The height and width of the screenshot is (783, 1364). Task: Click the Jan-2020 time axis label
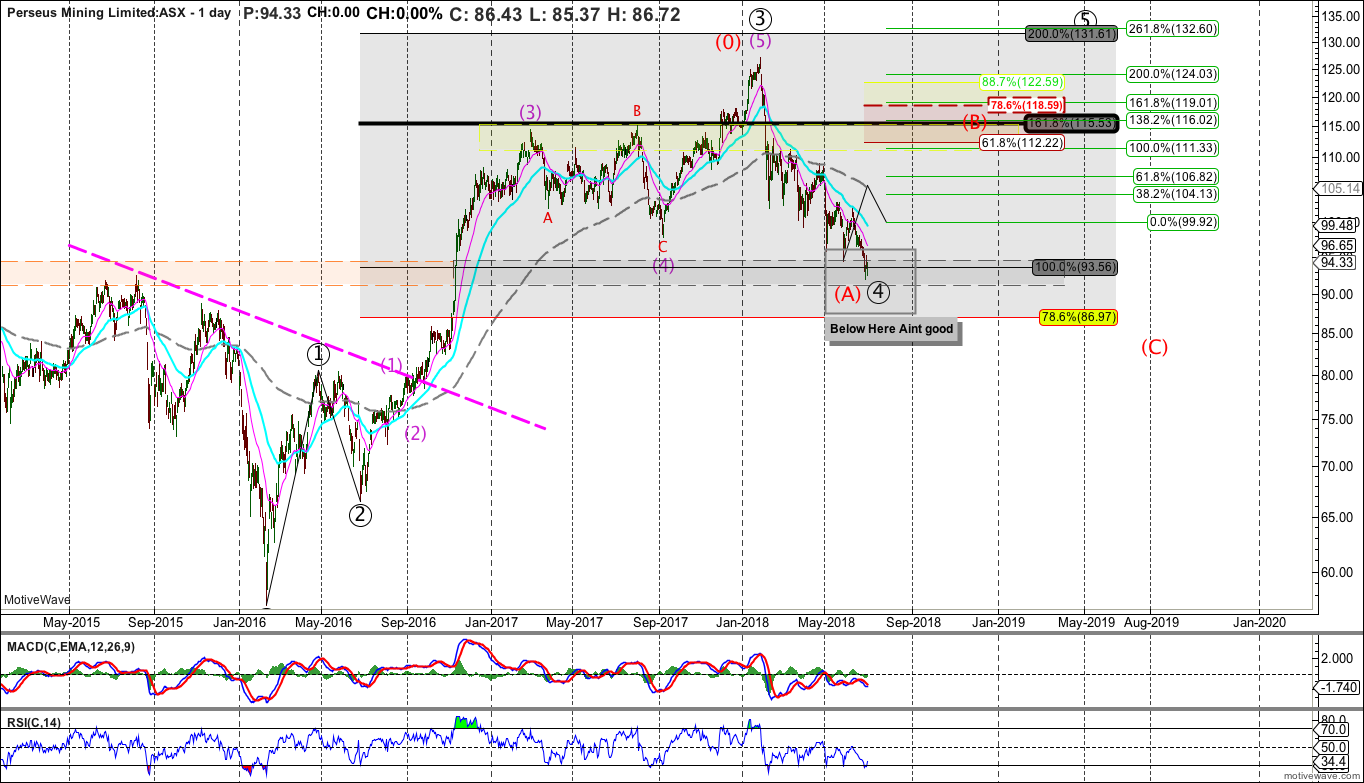pyautogui.click(x=1258, y=622)
